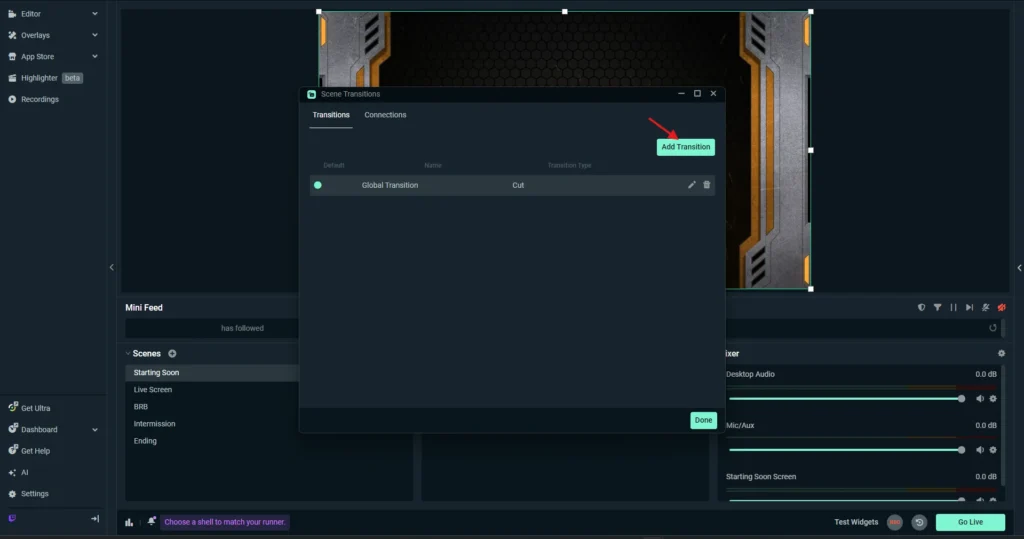The image size is (1024, 539).
Task: Start the replay buffer icon
Action: pos(918,522)
